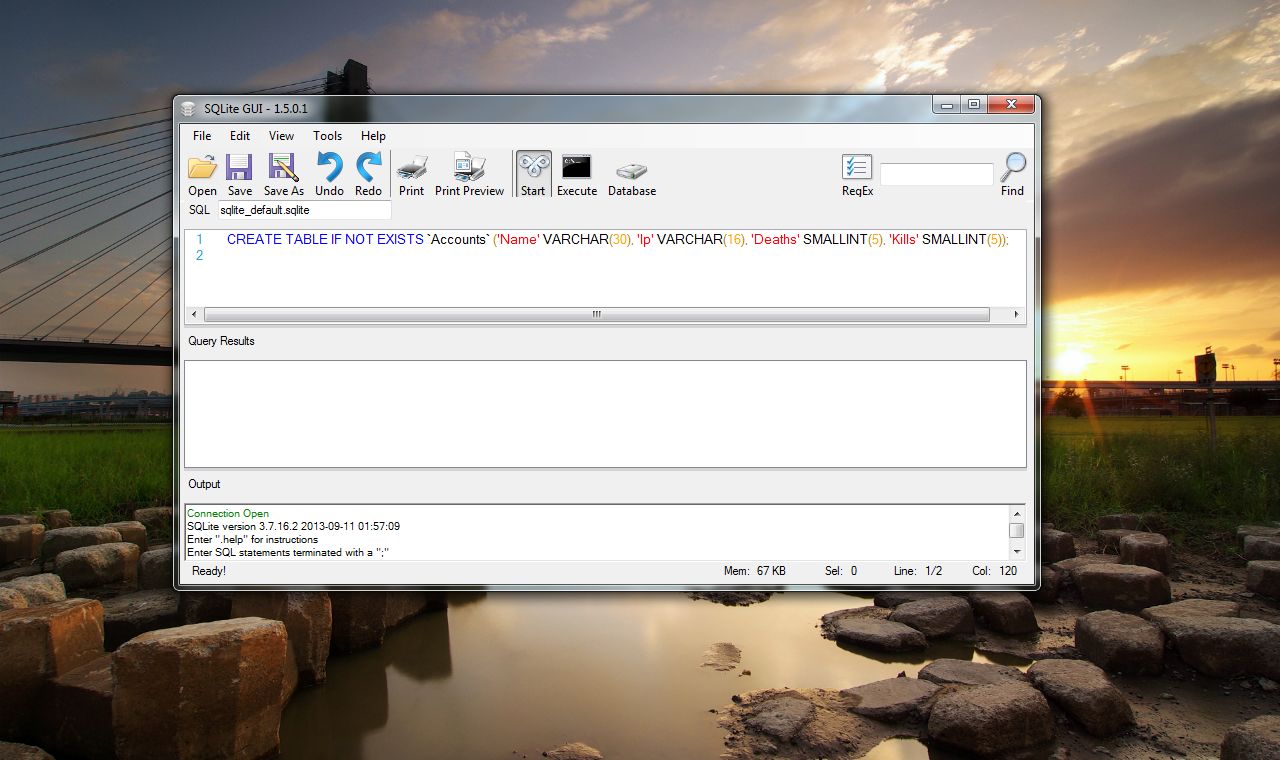
Task: Click the 'Name' column text in editor
Action: [x=517, y=240]
